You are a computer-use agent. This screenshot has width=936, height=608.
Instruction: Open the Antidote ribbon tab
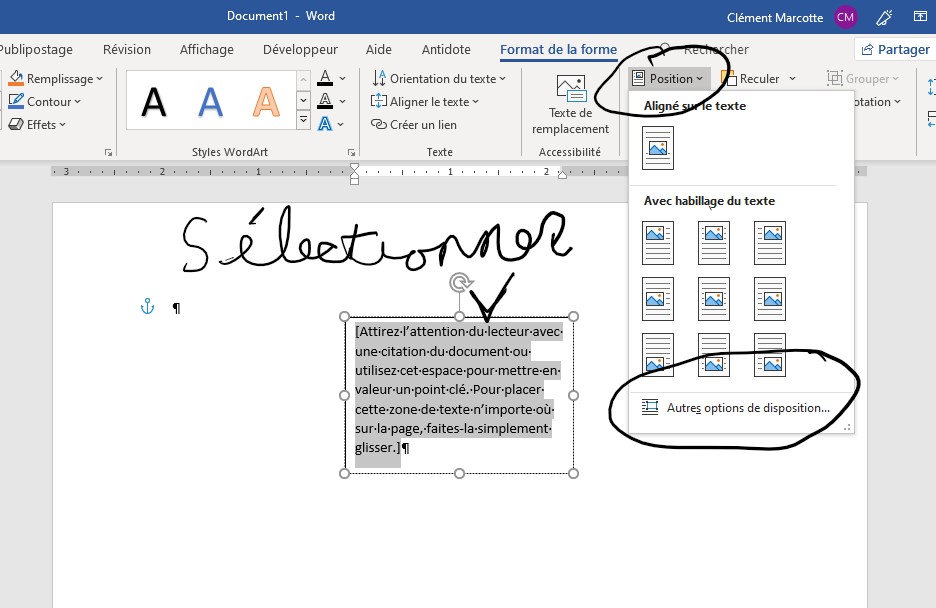445,49
